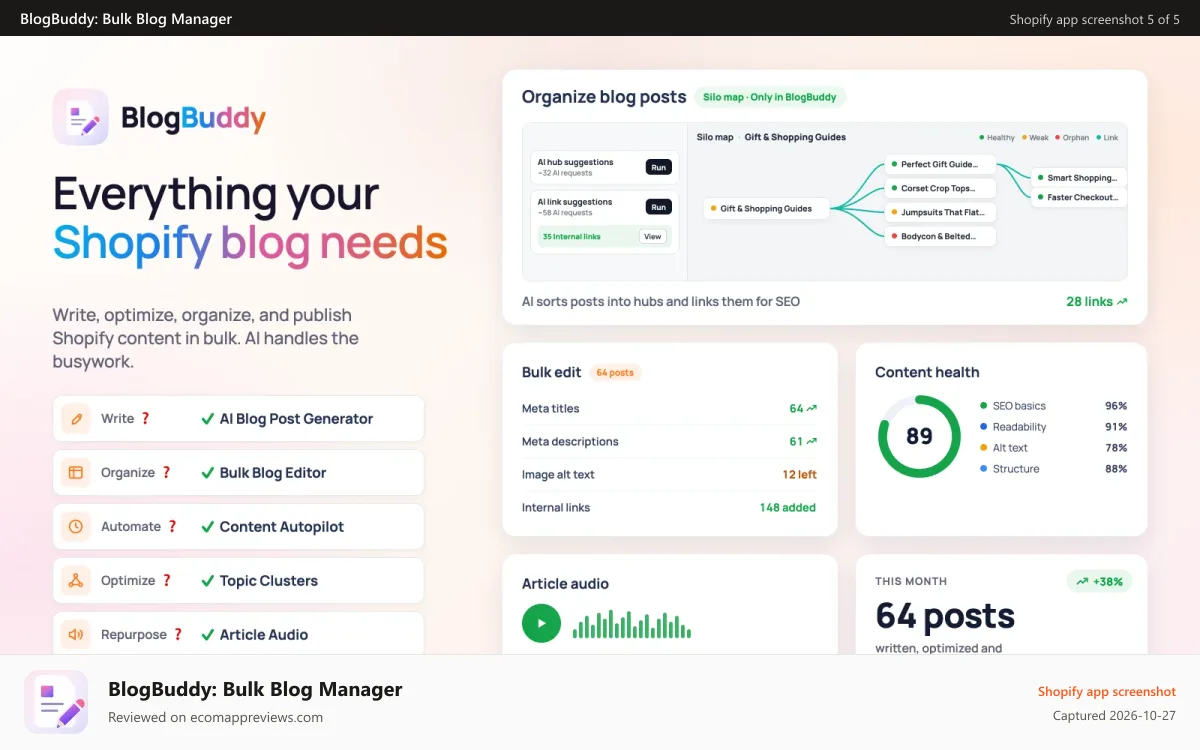This screenshot has width=1200, height=750.
Task: Click the Weak legend dot
Action: click(x=1024, y=137)
